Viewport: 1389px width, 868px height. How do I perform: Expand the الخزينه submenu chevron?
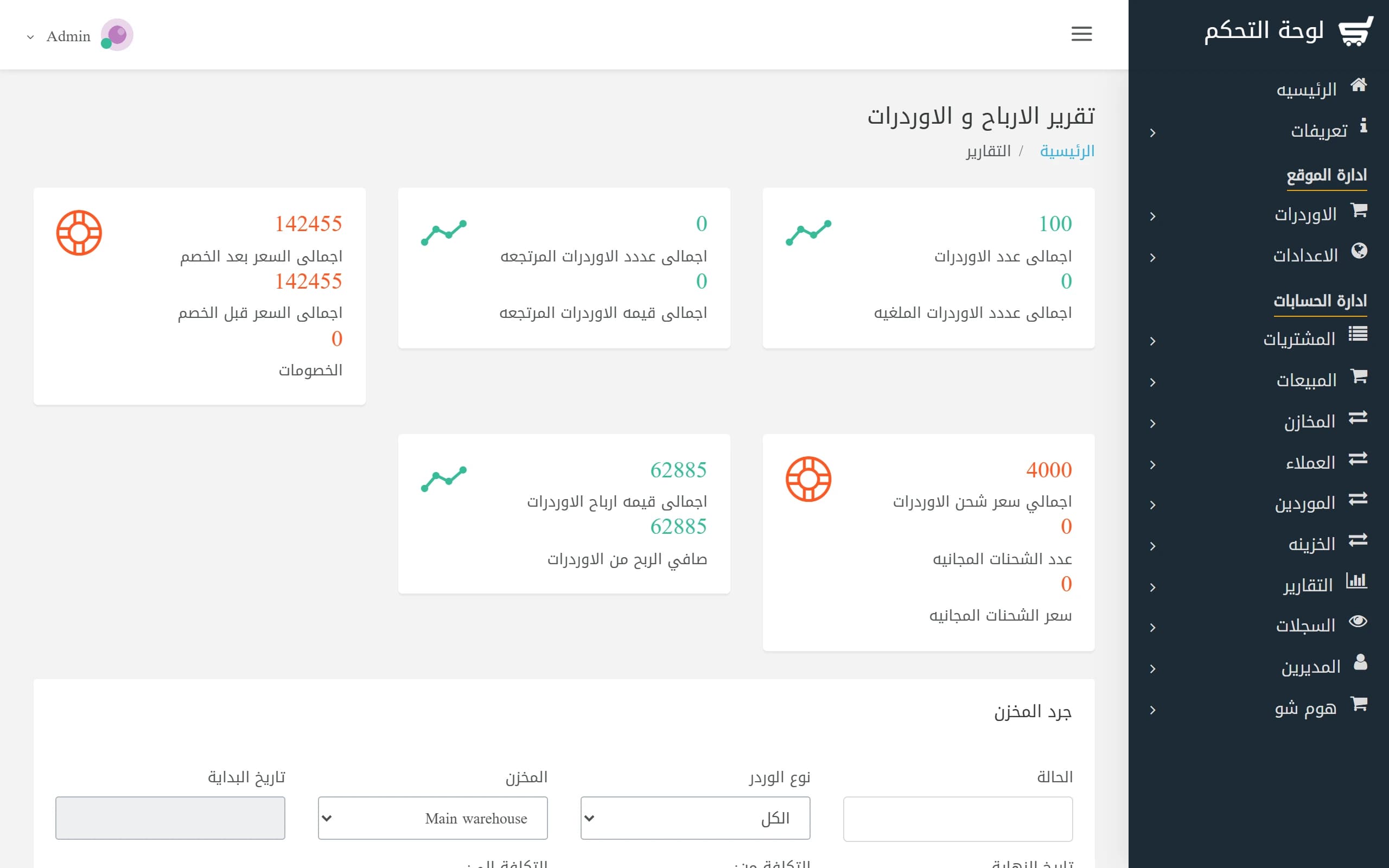tap(1152, 546)
